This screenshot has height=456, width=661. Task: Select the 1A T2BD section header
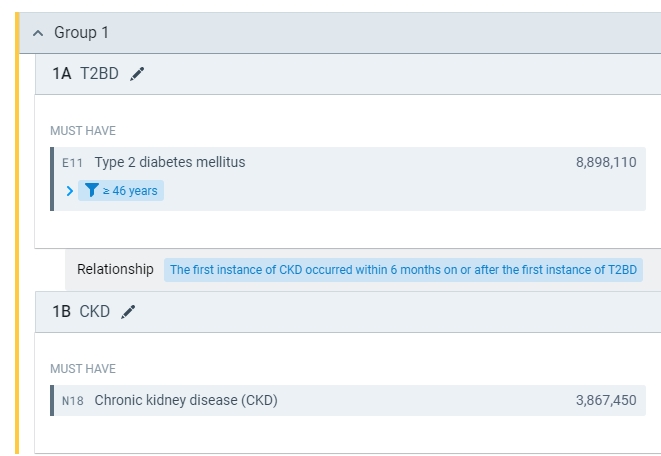(x=85, y=74)
